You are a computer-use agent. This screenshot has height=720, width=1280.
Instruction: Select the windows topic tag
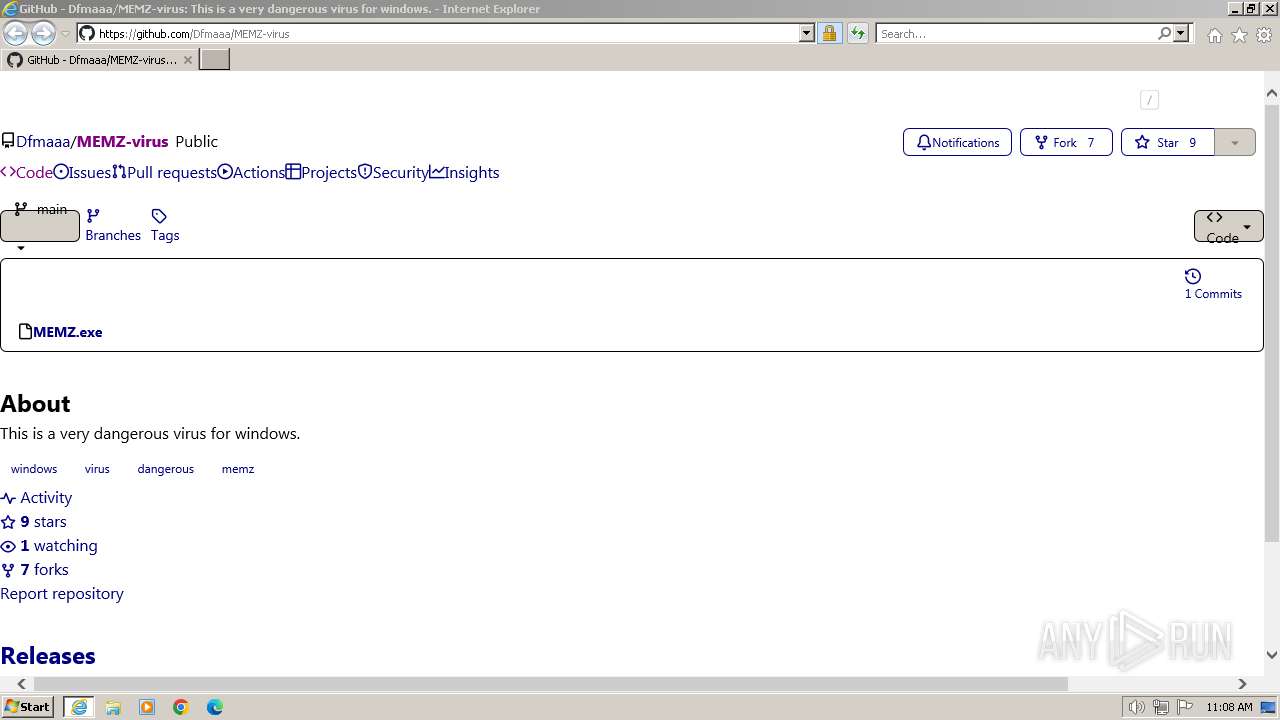tap(34, 469)
